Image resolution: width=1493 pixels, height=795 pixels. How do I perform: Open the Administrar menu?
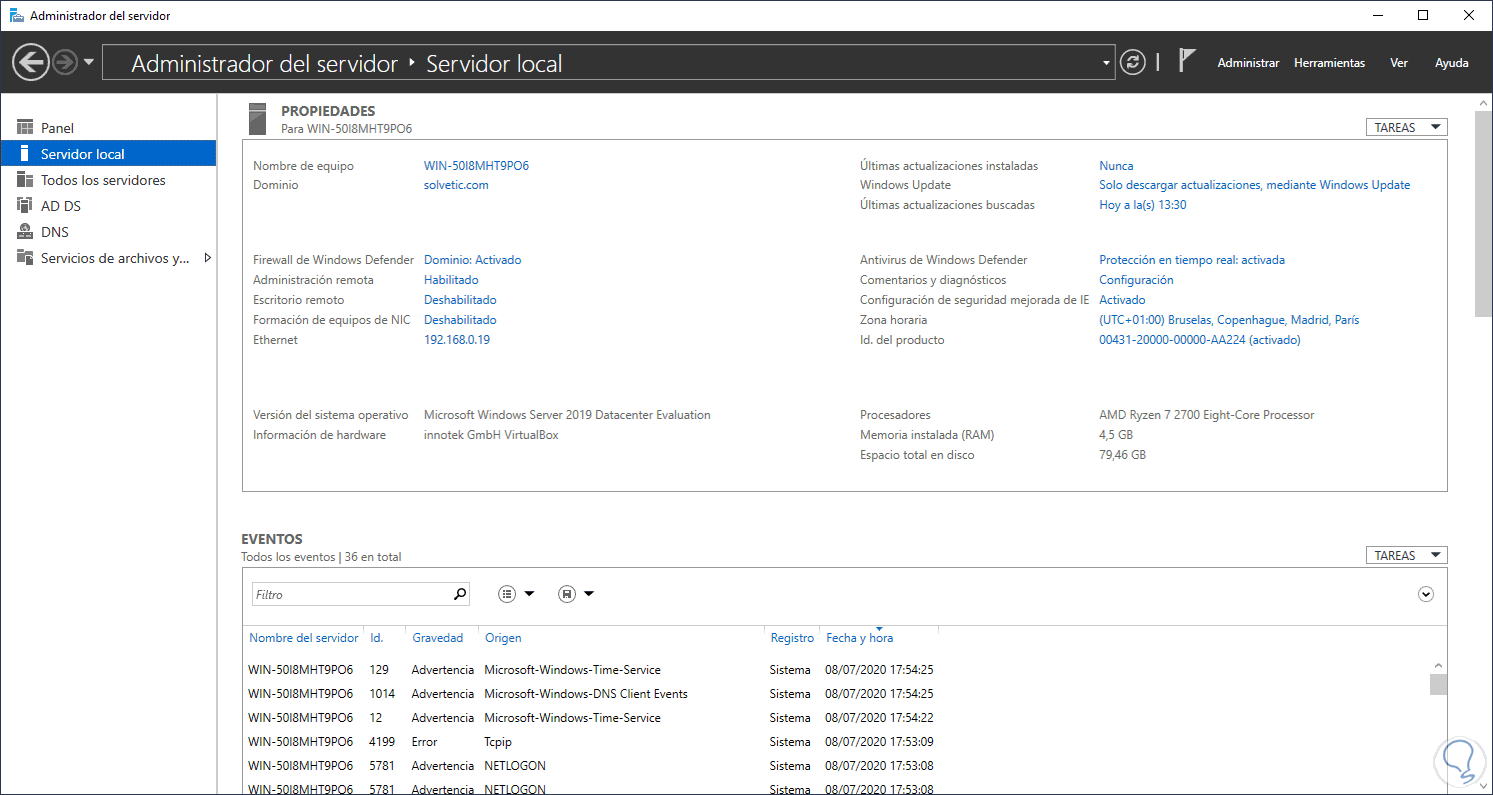[1248, 63]
